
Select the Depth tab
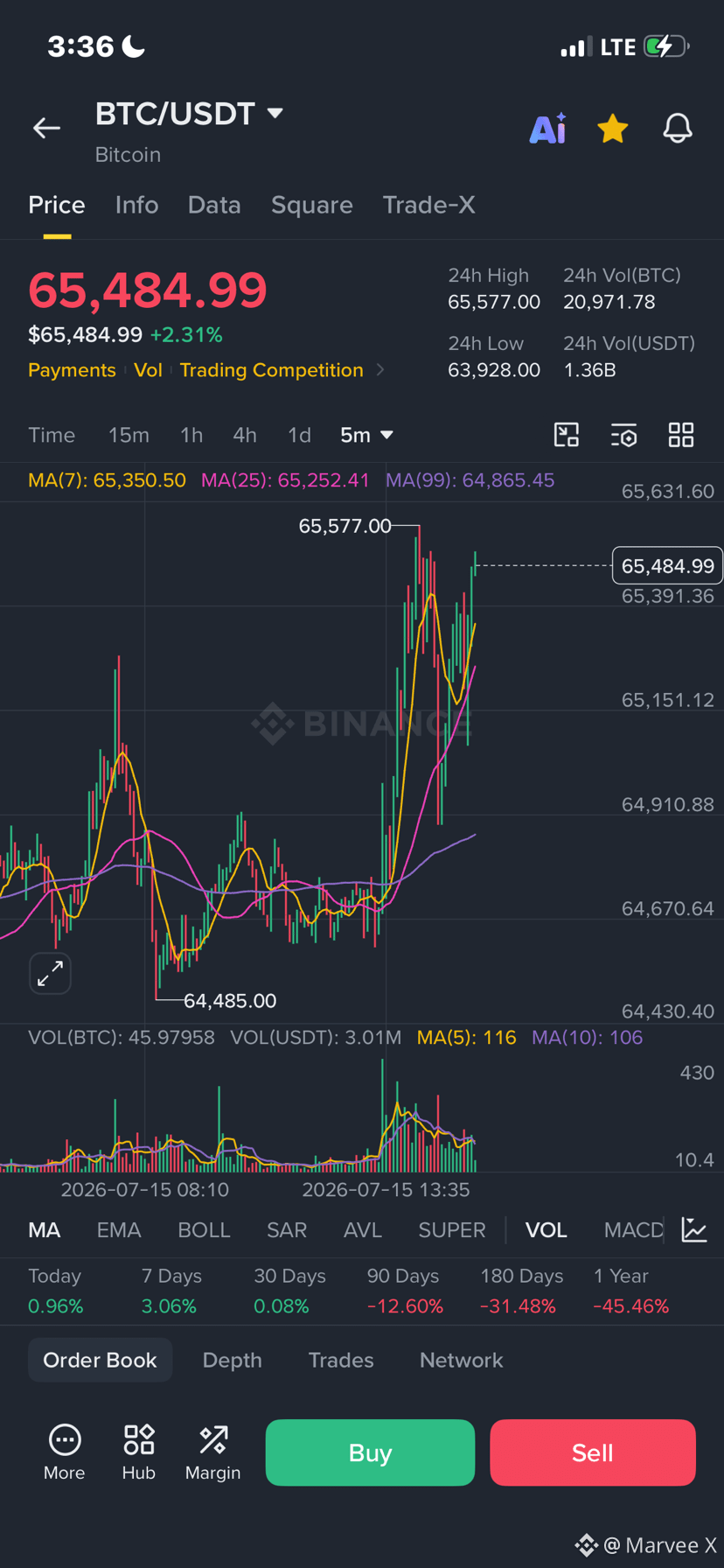click(232, 1360)
